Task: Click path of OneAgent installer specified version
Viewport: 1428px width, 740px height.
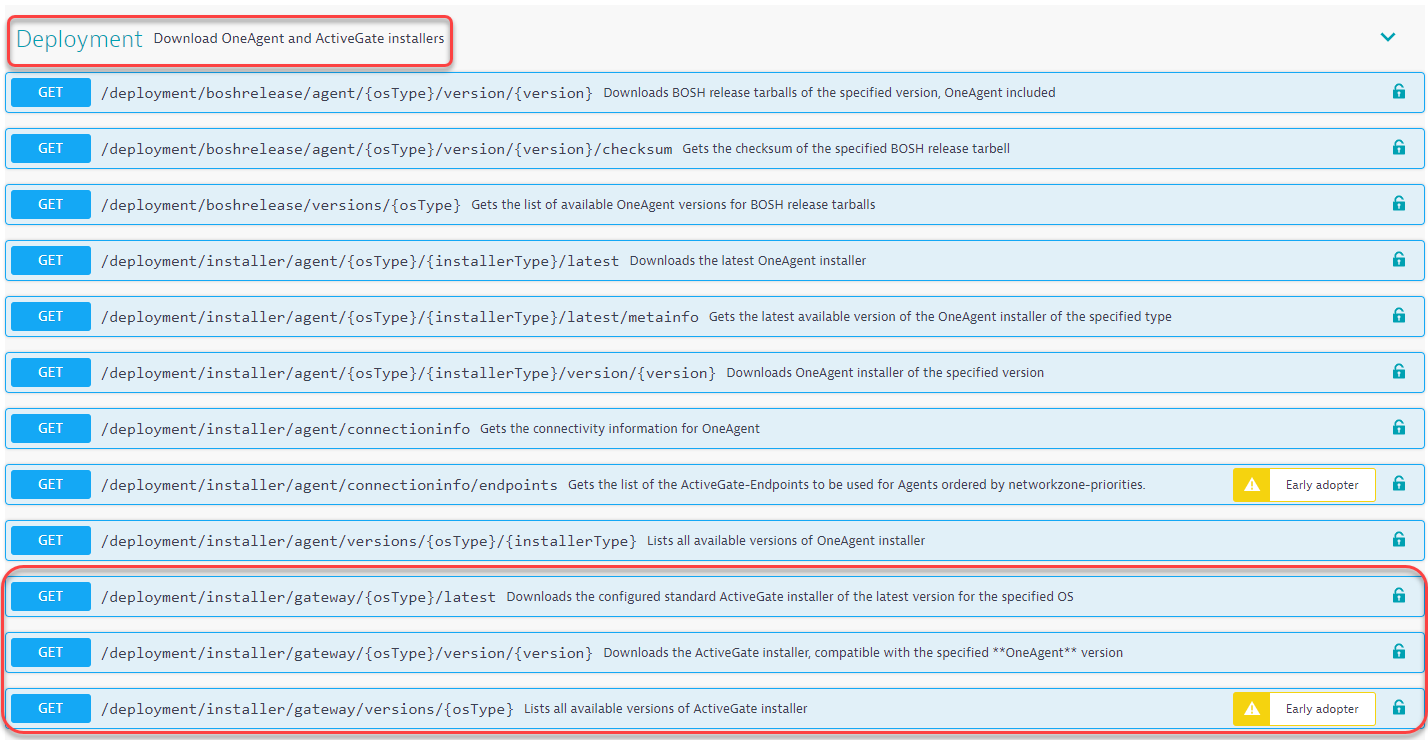Action: click(408, 373)
